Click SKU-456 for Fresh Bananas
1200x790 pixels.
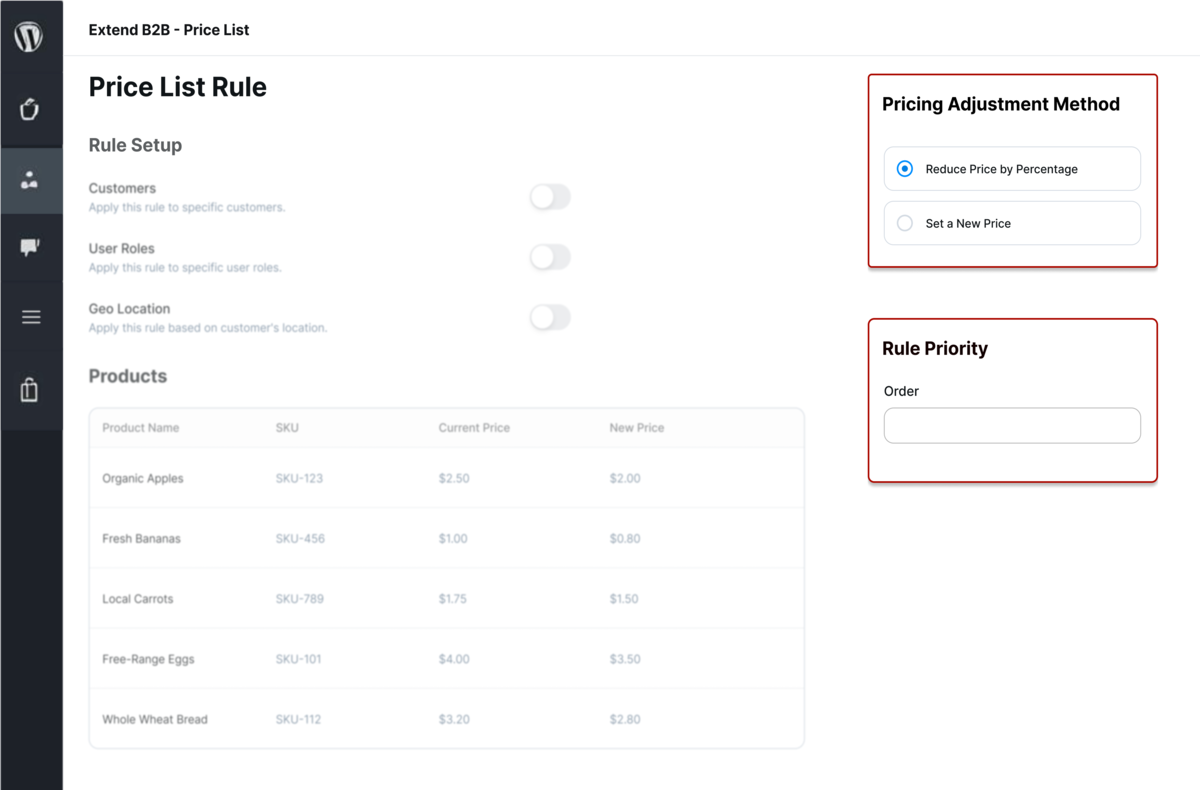coord(298,538)
